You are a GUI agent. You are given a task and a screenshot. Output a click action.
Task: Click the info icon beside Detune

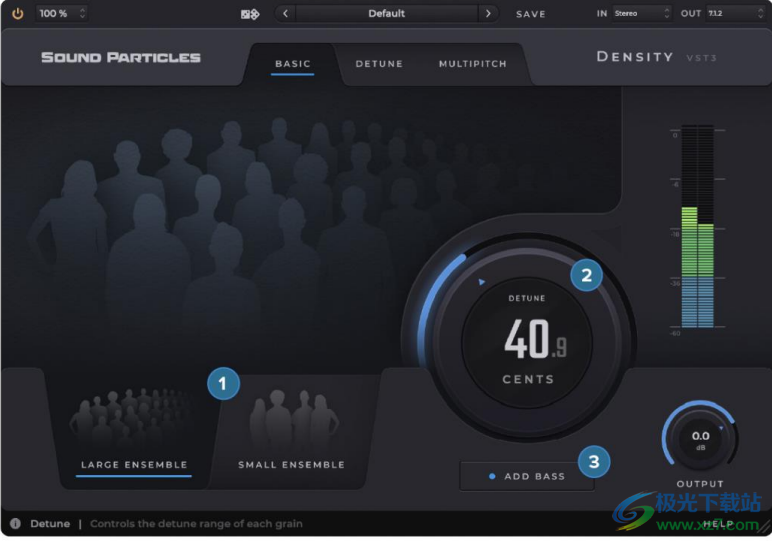point(15,523)
